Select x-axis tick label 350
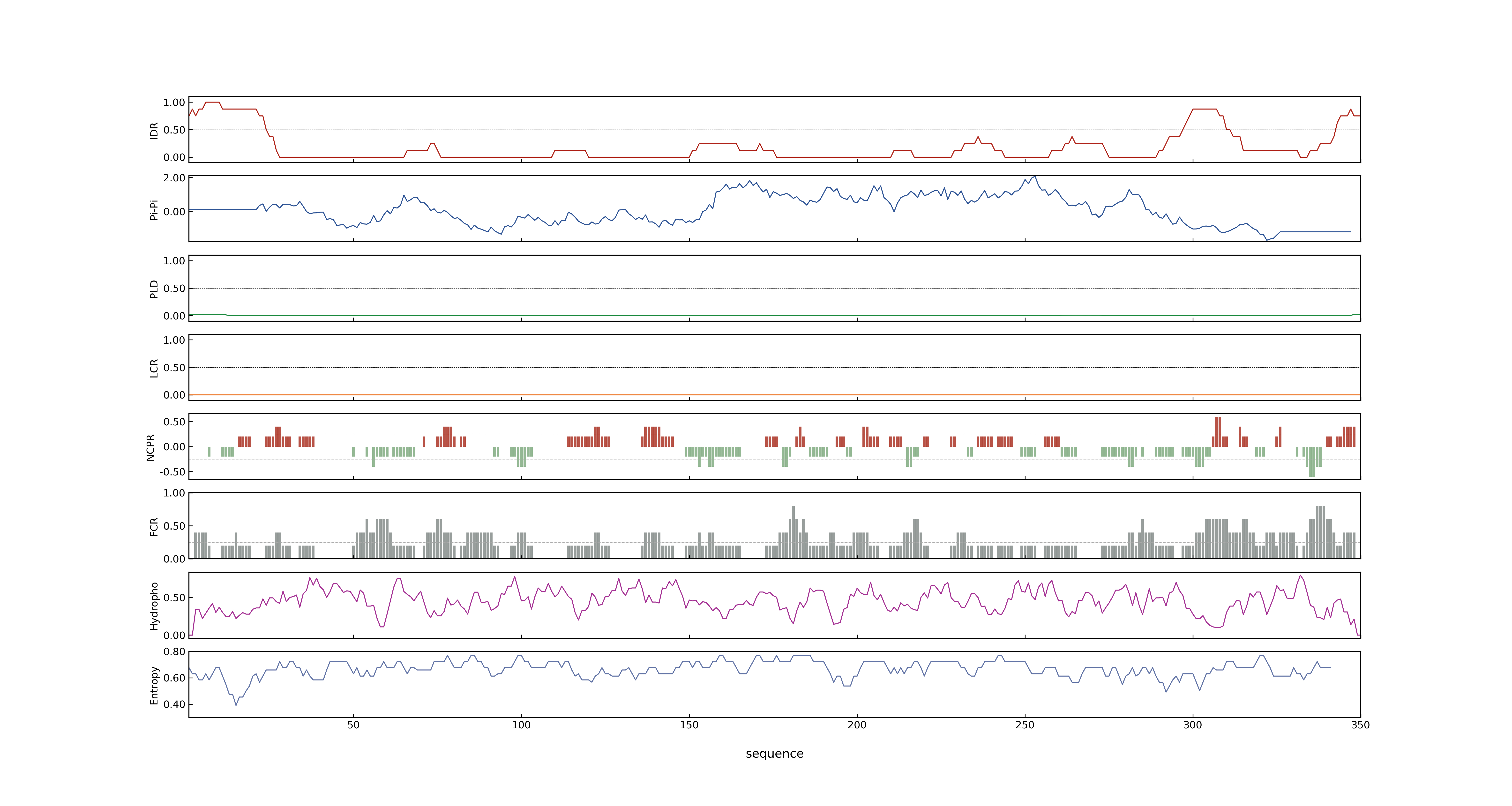1512x806 pixels. coord(1361,725)
